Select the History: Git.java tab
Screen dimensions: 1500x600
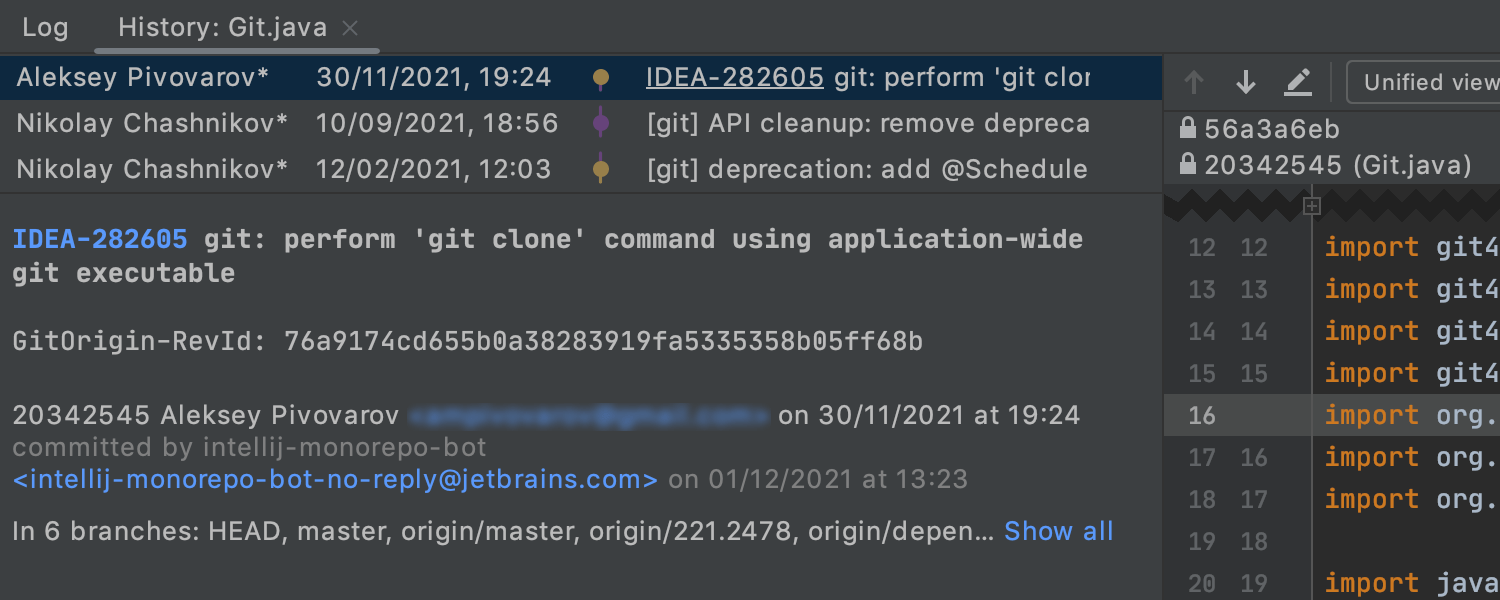click(222, 27)
